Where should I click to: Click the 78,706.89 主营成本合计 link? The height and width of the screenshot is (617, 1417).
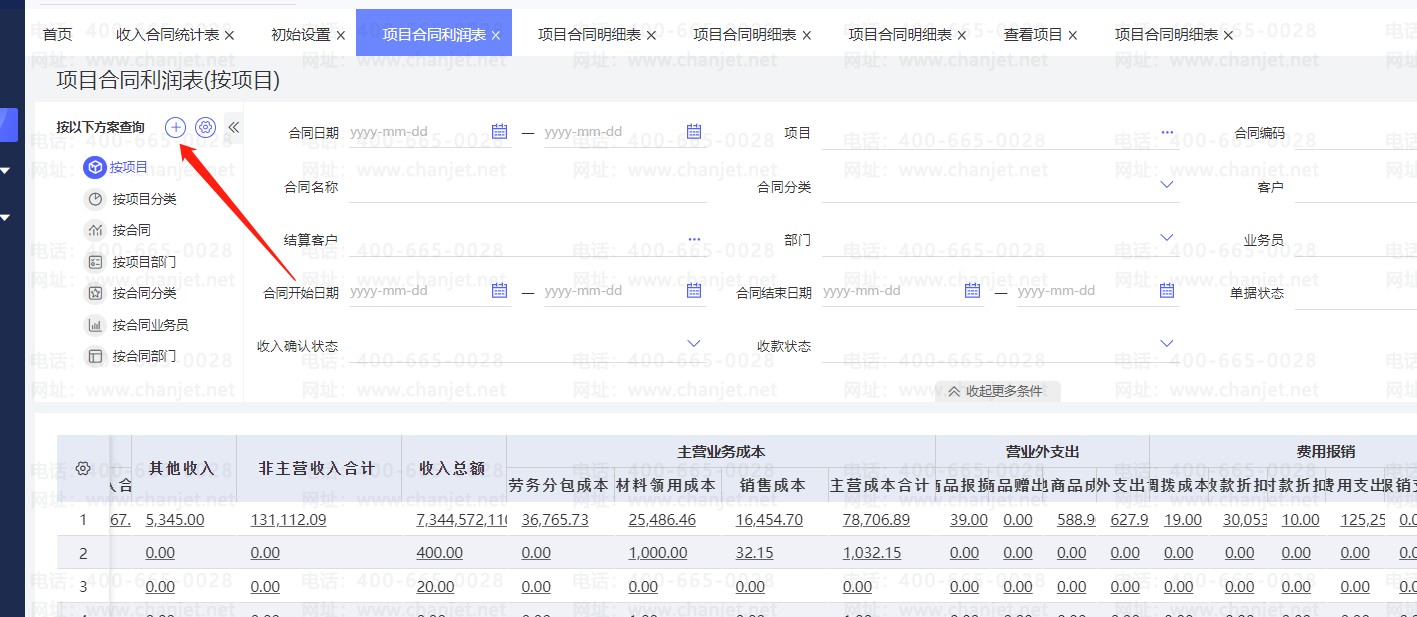tap(876, 520)
